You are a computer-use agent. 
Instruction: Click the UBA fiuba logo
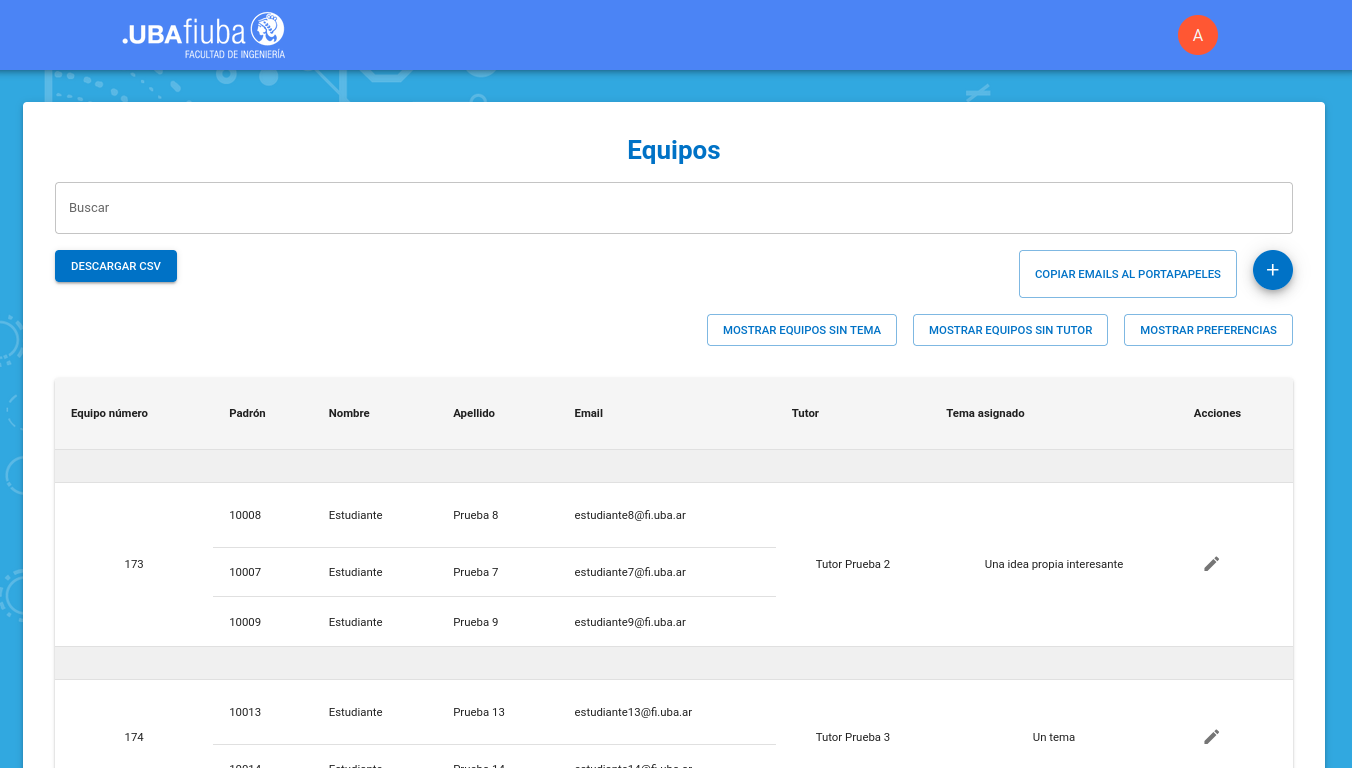[x=203, y=35]
